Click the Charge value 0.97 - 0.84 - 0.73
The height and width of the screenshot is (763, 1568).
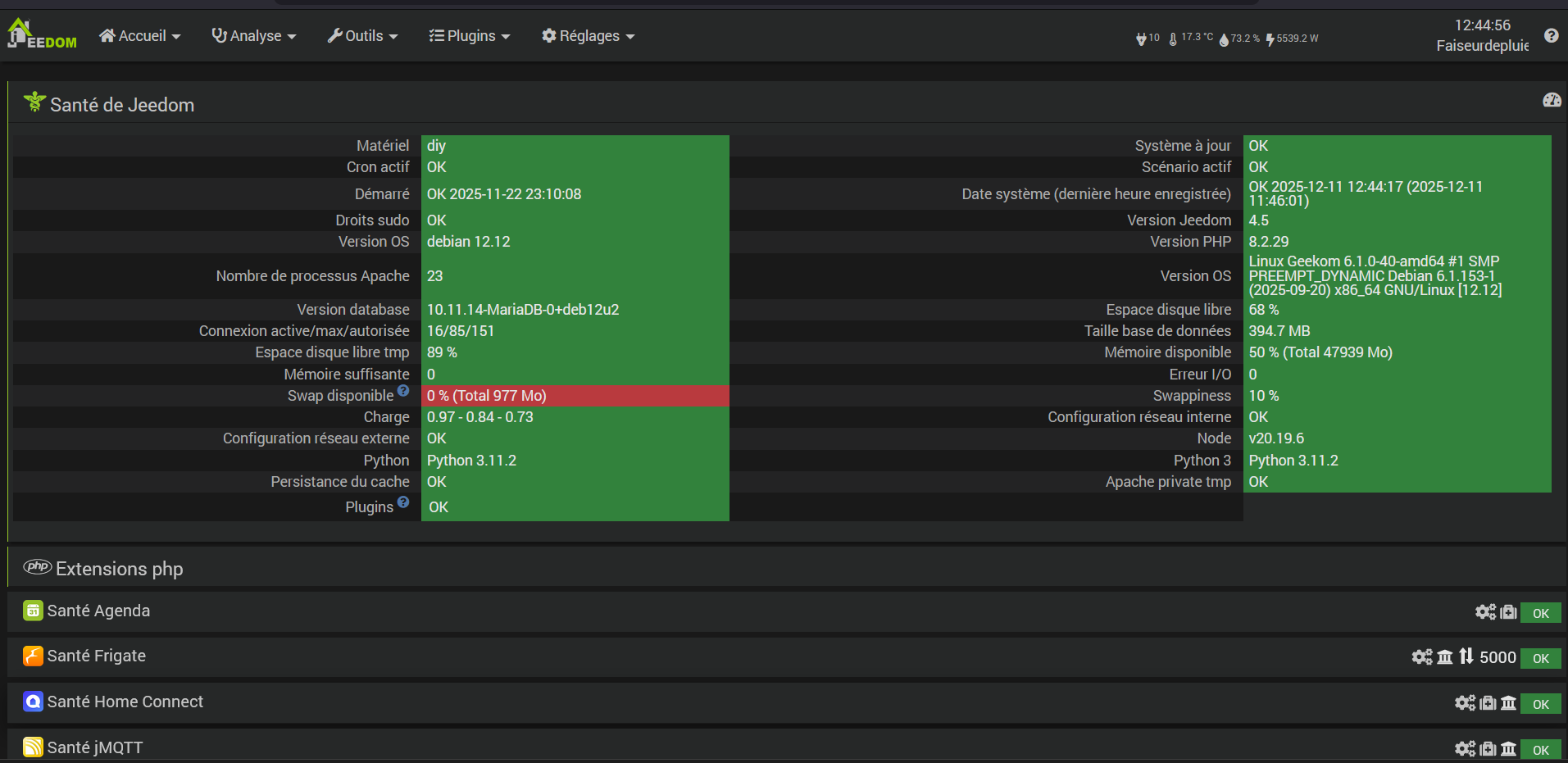480,417
